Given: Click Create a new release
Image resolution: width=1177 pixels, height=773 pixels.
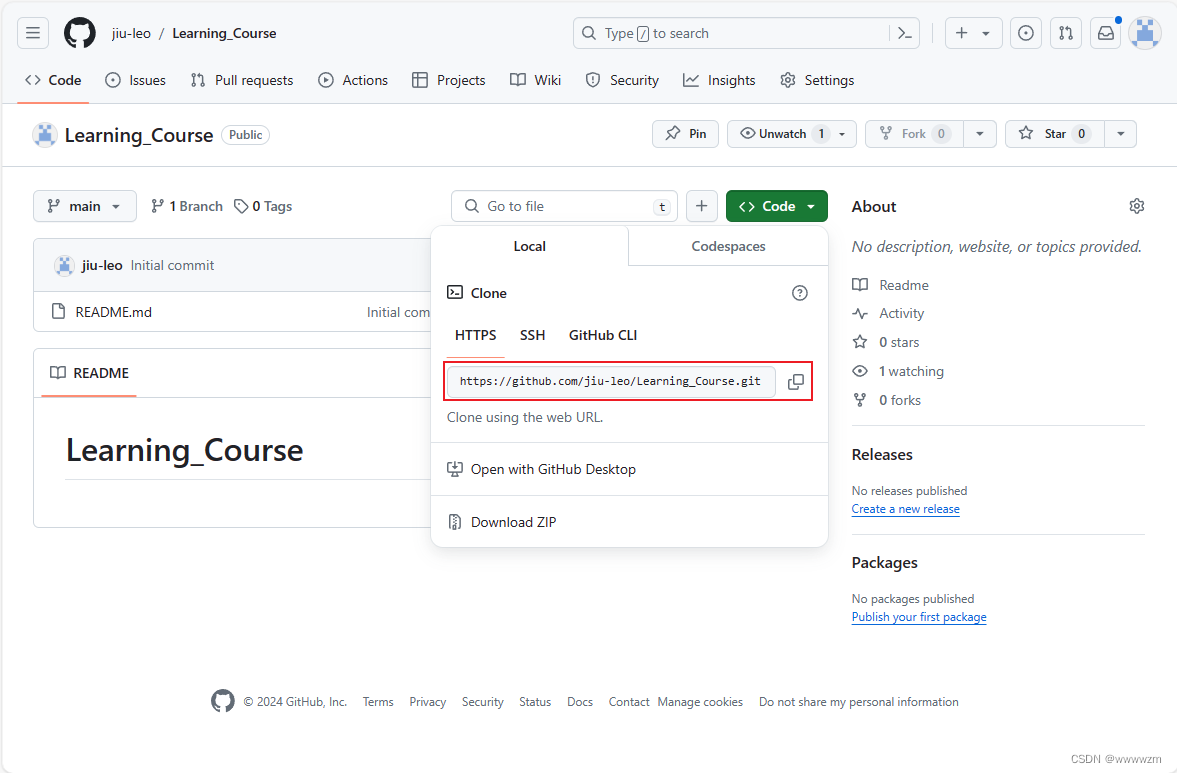Looking at the screenshot, I should pyautogui.click(x=905, y=509).
